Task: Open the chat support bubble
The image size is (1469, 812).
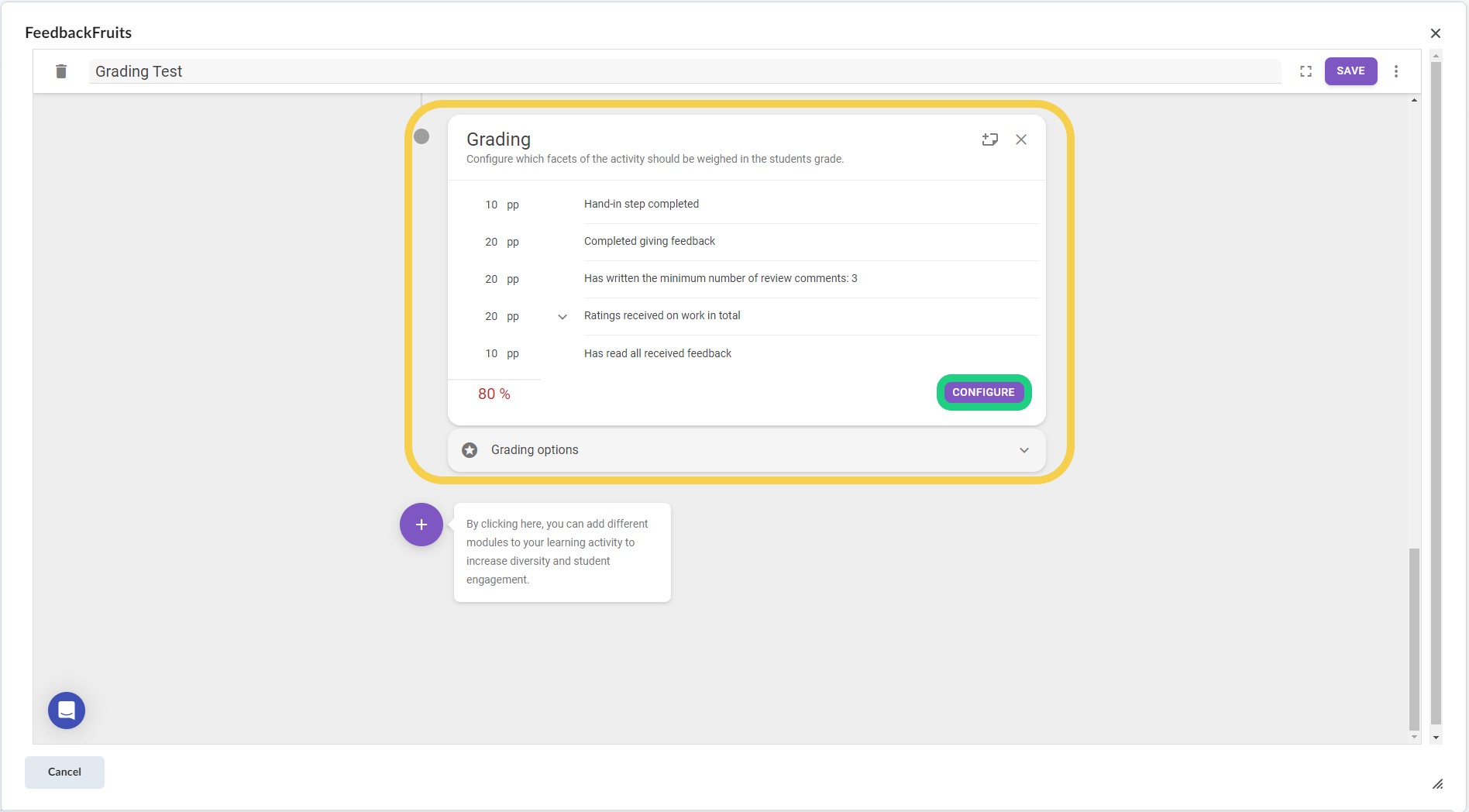Action: point(67,710)
